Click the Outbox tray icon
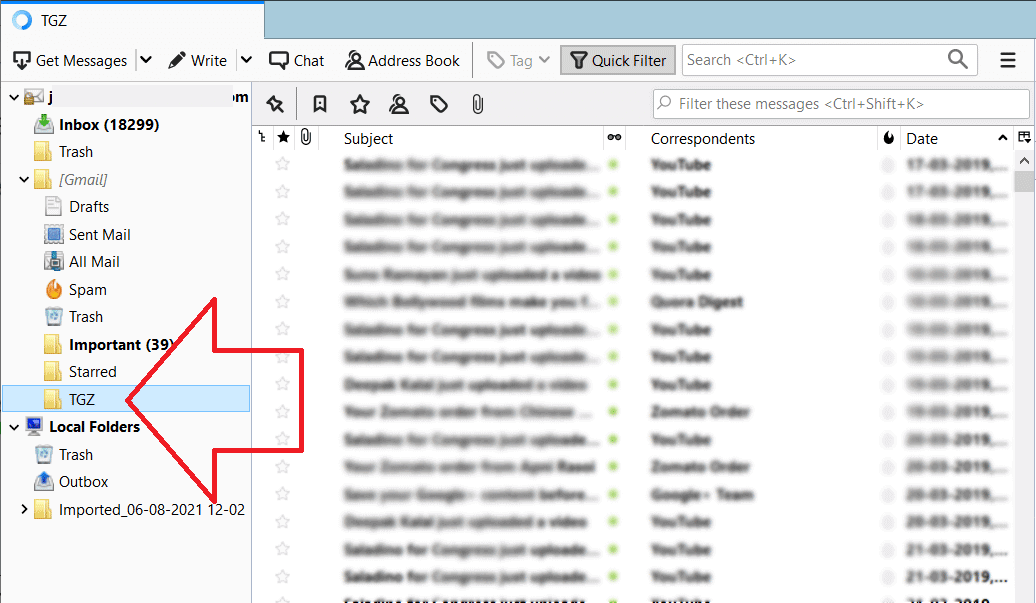 (44, 481)
